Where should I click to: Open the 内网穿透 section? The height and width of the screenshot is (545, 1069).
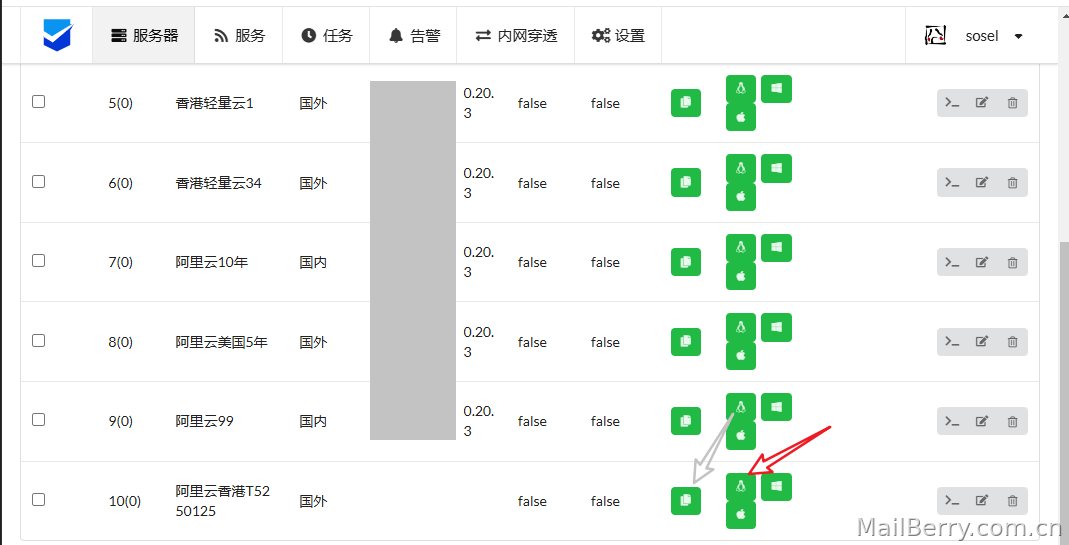point(516,35)
